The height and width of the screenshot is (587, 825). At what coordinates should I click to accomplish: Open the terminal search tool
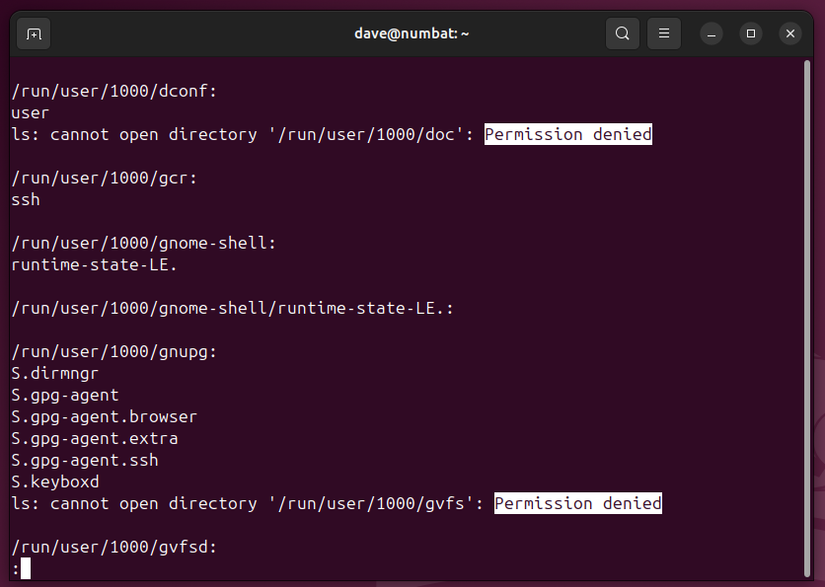[x=622, y=34]
